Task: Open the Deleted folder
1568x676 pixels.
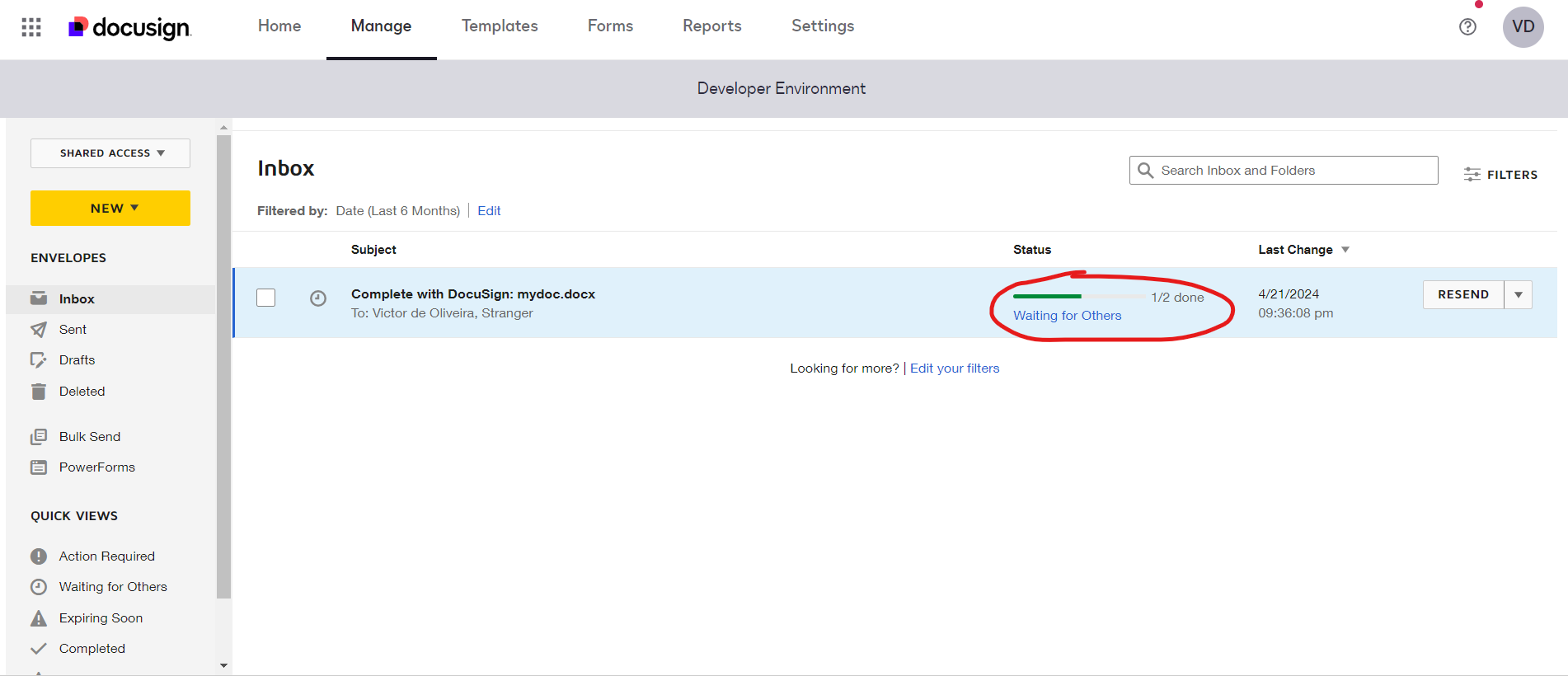Action: point(82,392)
